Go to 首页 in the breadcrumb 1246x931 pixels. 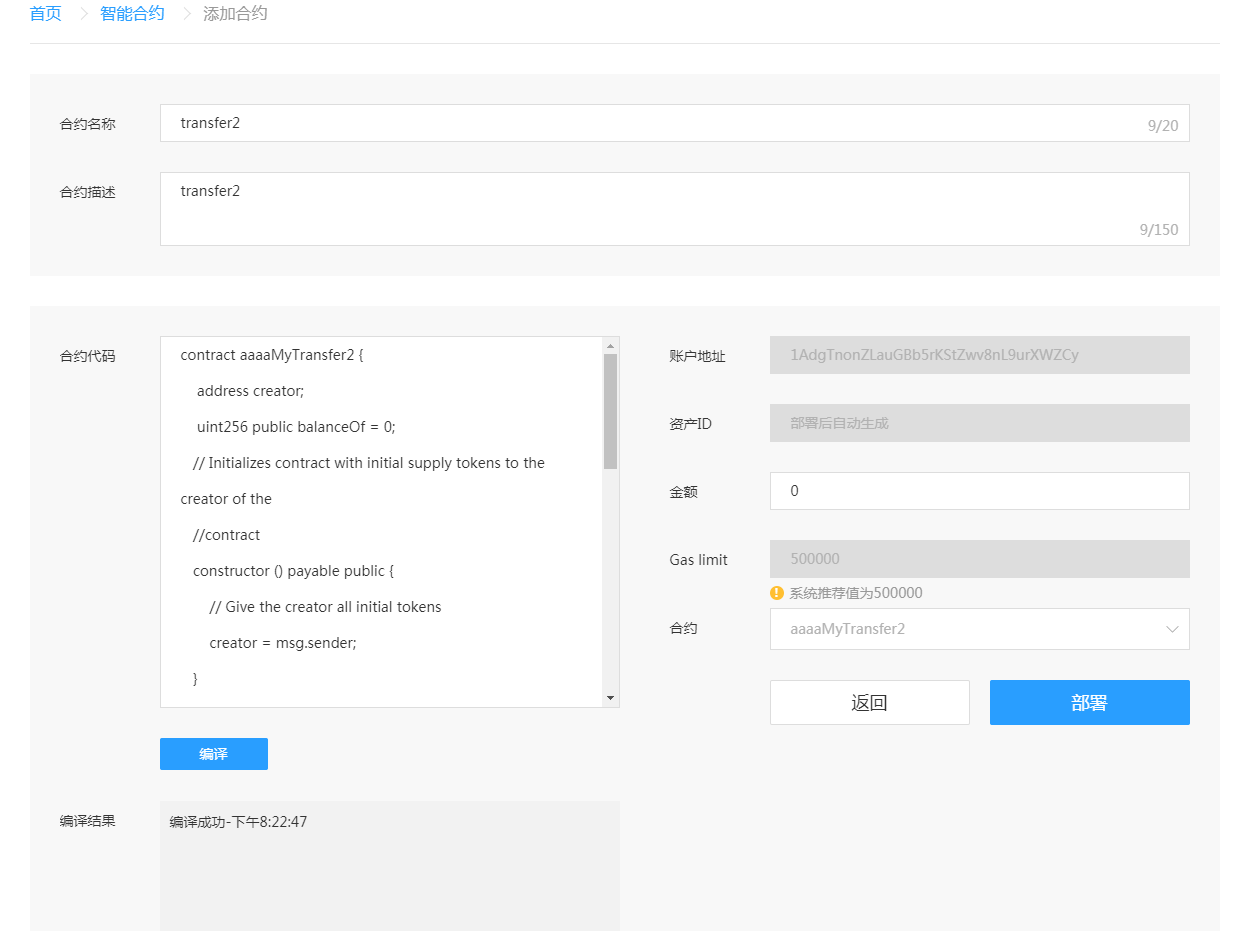click(45, 14)
